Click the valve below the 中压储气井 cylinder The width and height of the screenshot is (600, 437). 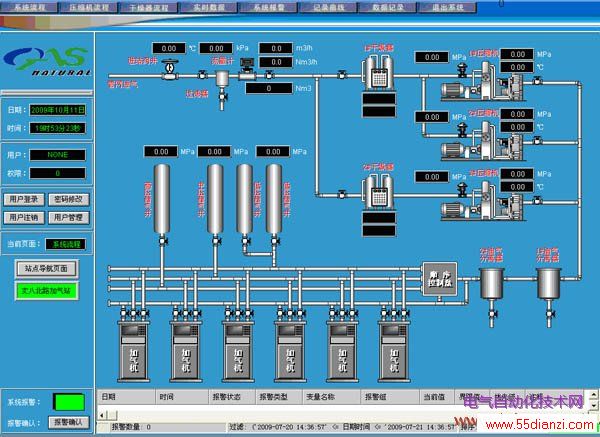tap(216, 241)
